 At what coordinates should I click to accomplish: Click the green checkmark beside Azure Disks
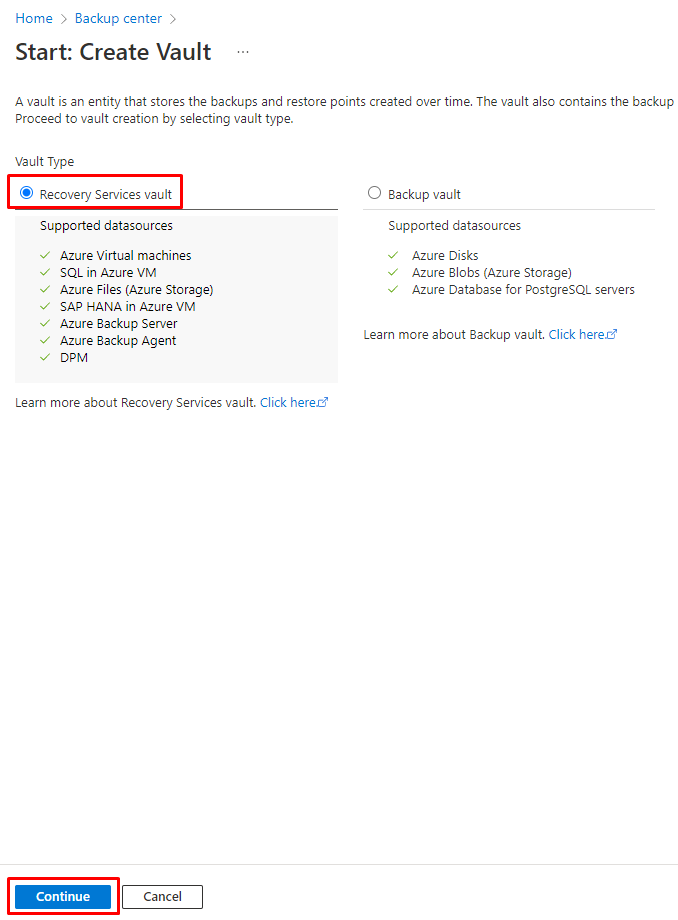[x=393, y=255]
